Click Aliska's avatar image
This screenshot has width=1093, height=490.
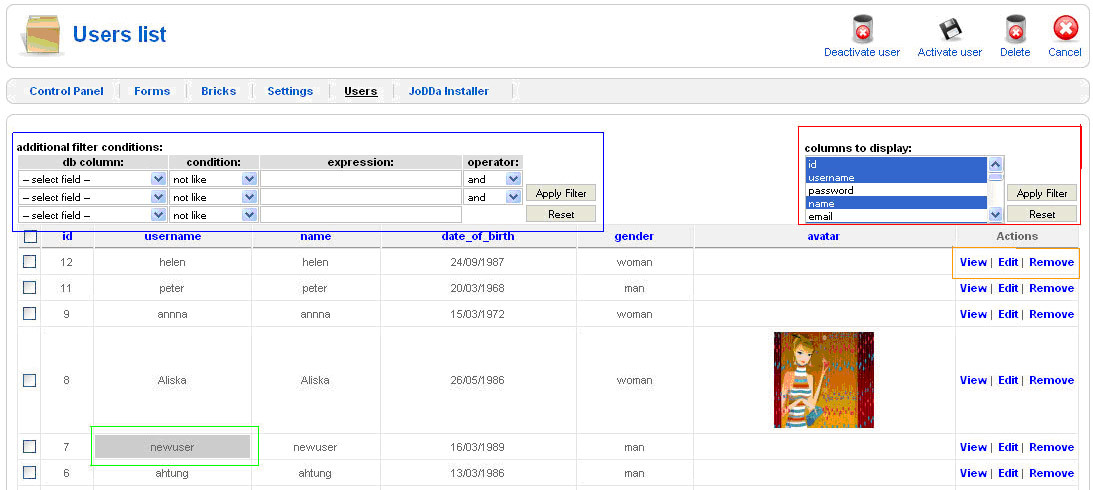click(823, 380)
